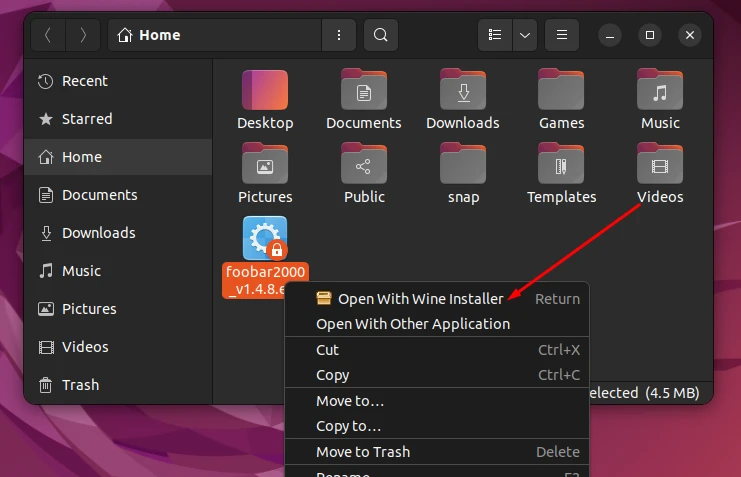Open Starred in the sidebar
Viewport: 741px width, 477px height.
(x=118, y=119)
